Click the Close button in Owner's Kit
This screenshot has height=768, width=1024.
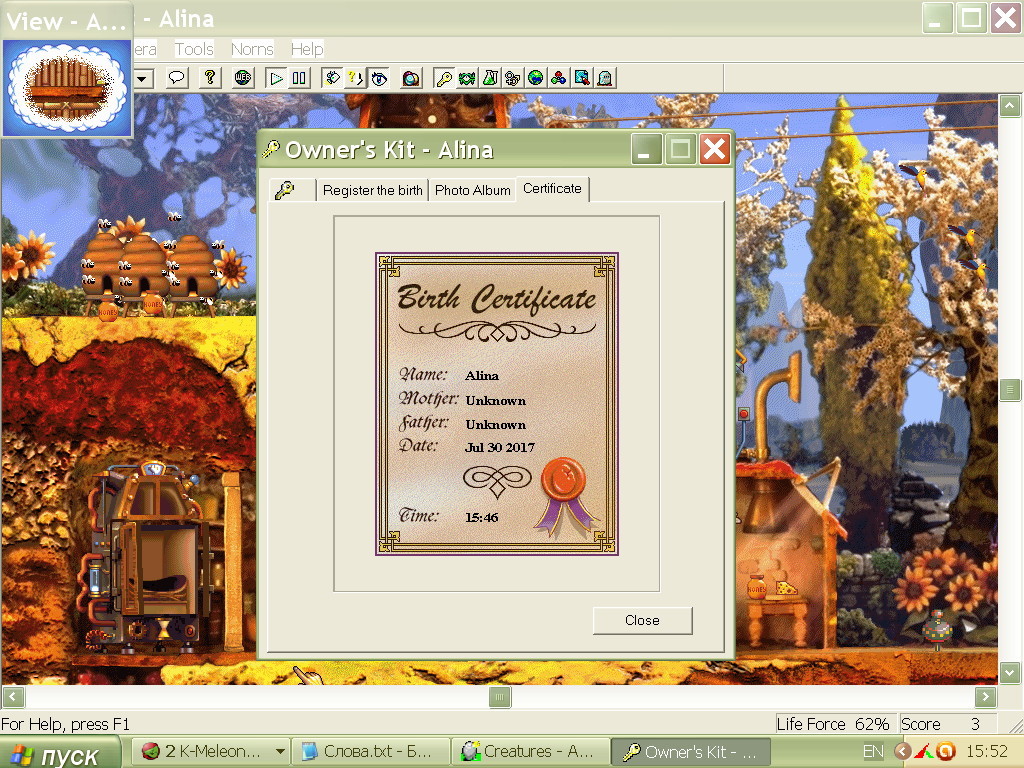(x=643, y=620)
